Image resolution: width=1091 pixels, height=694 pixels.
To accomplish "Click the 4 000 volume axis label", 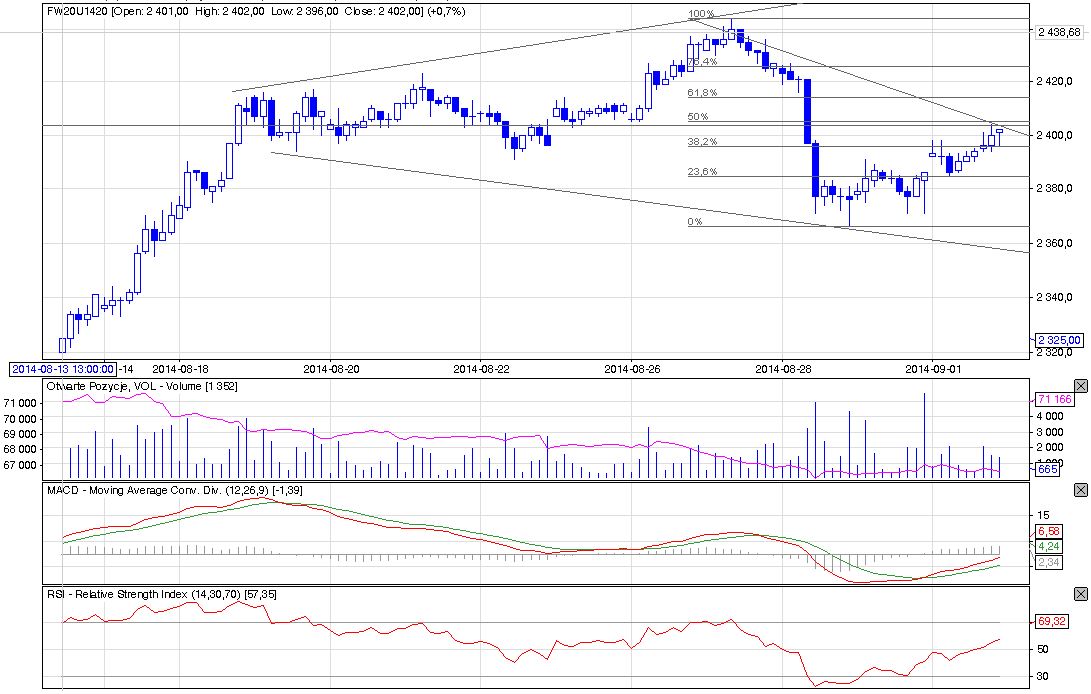I will tap(1050, 416).
